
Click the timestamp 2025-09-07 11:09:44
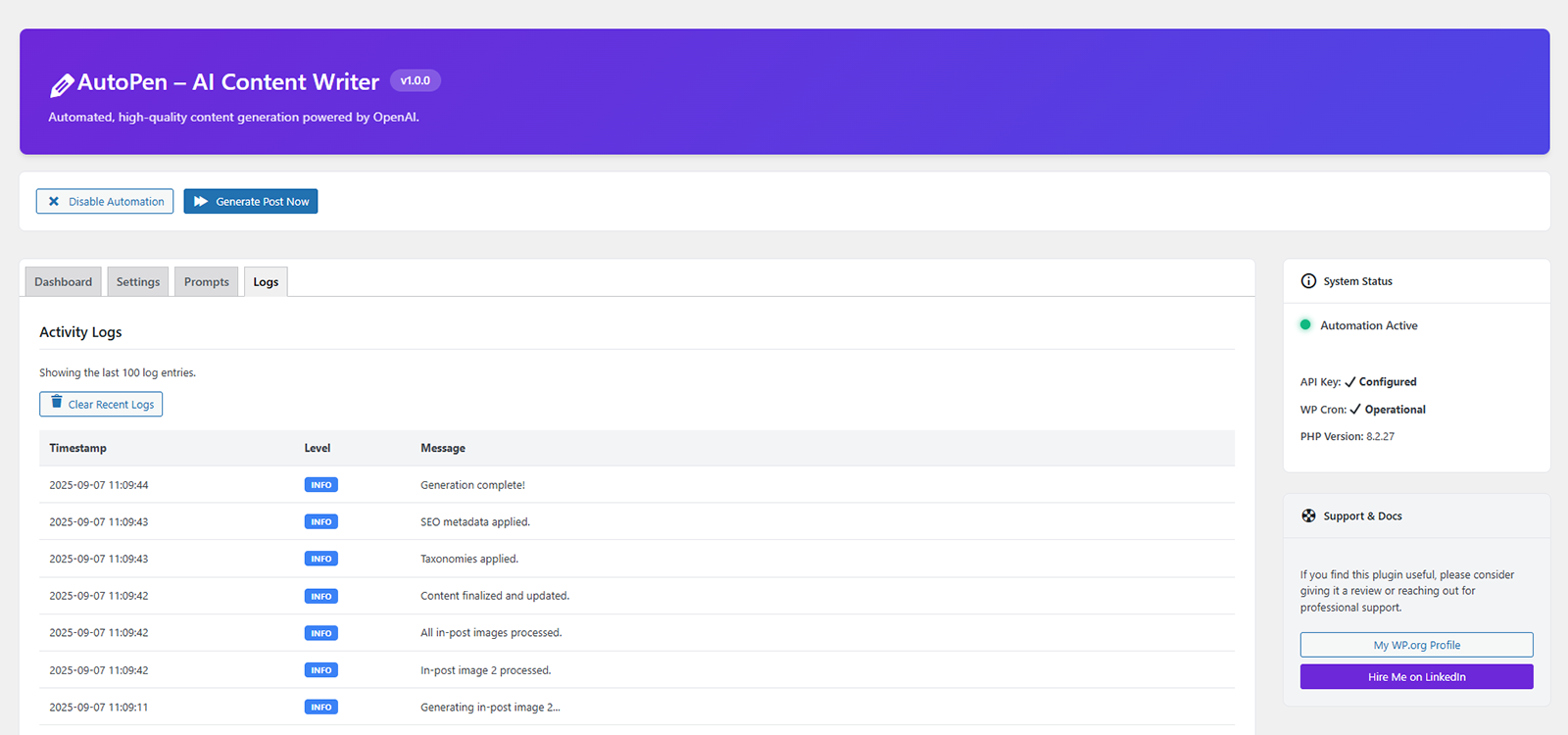[99, 485]
